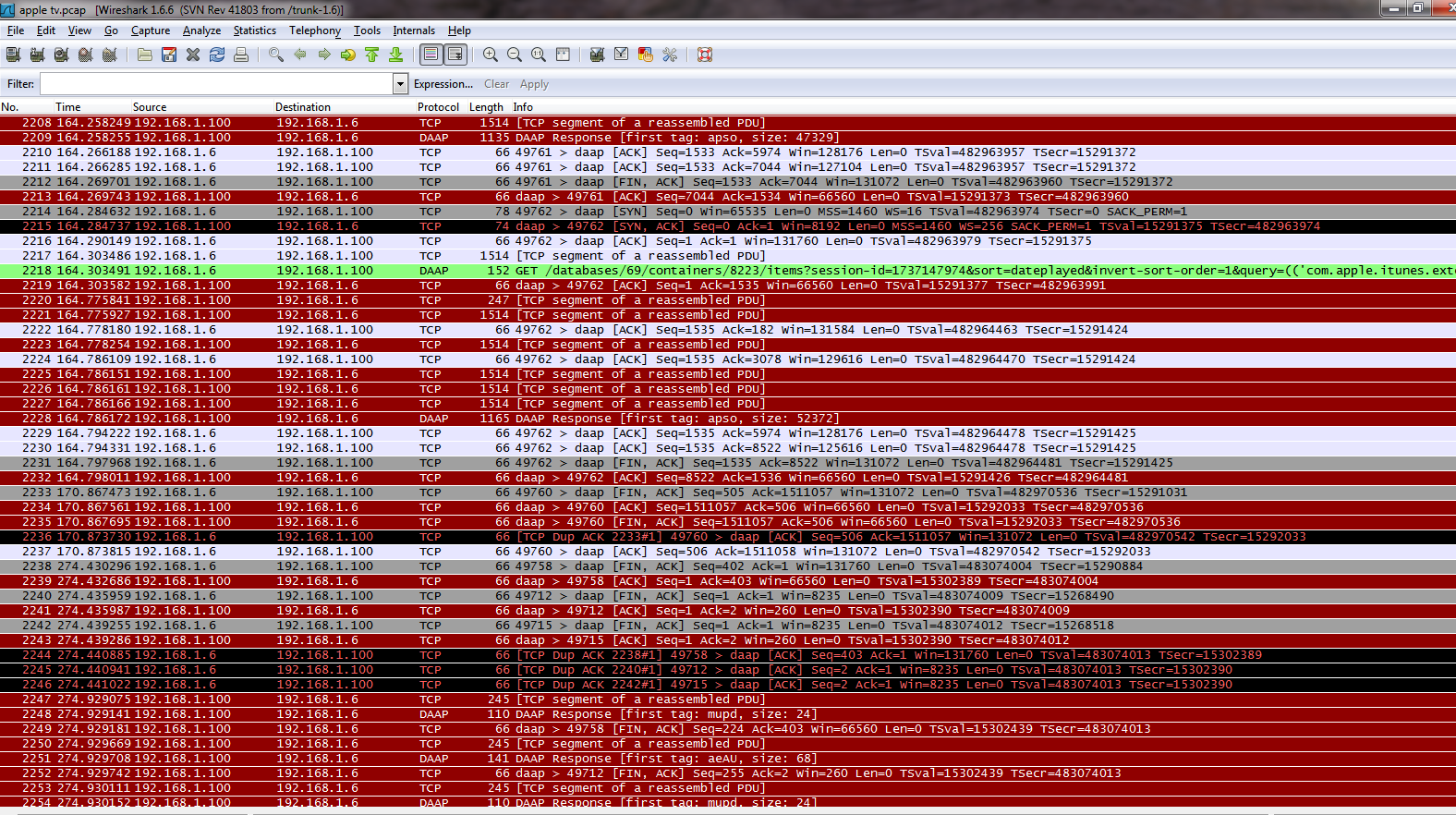The height and width of the screenshot is (815, 1456).
Task: Open the View menu
Action: pyautogui.click(x=79, y=30)
